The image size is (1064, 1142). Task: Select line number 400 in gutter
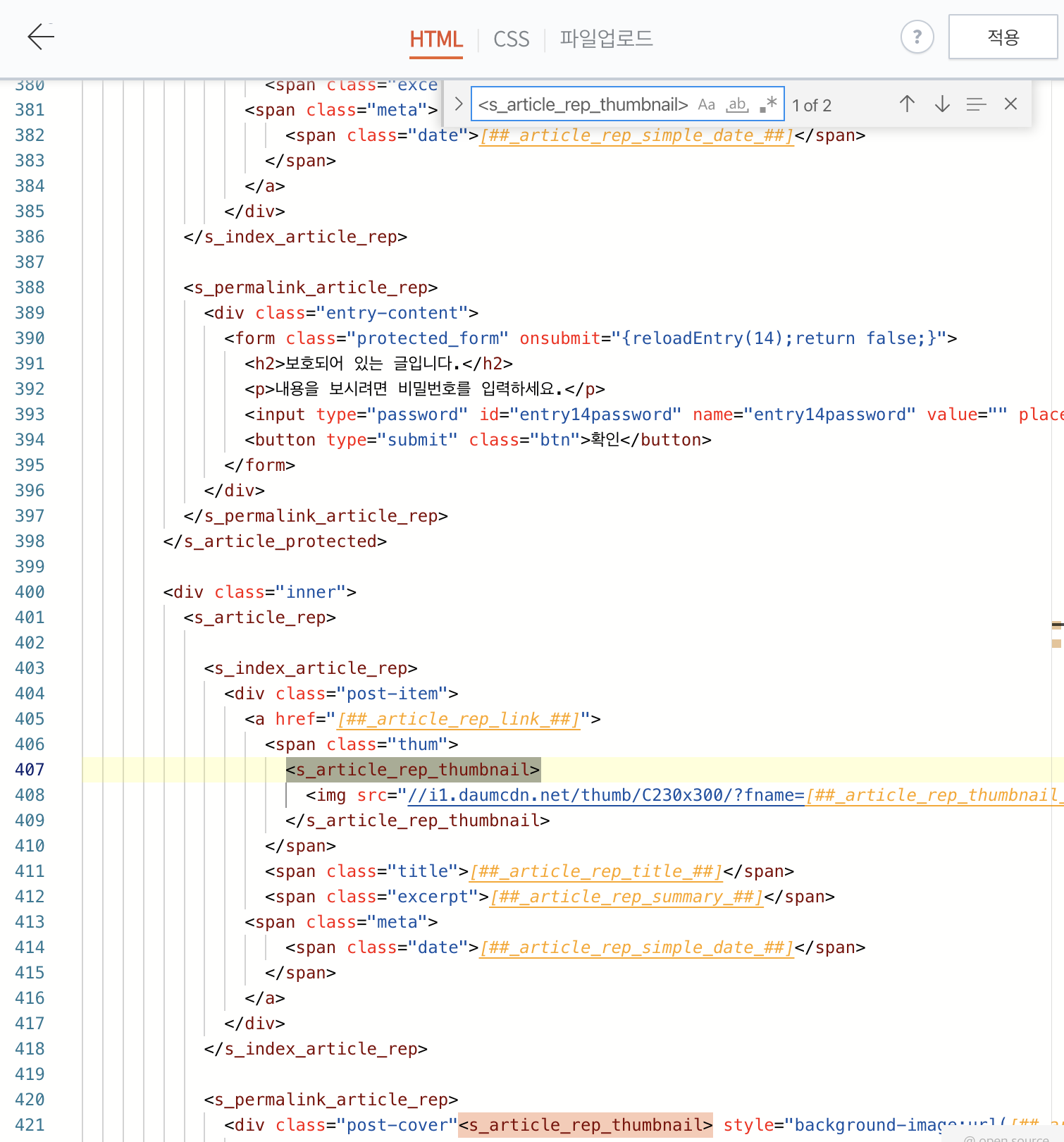point(30,592)
